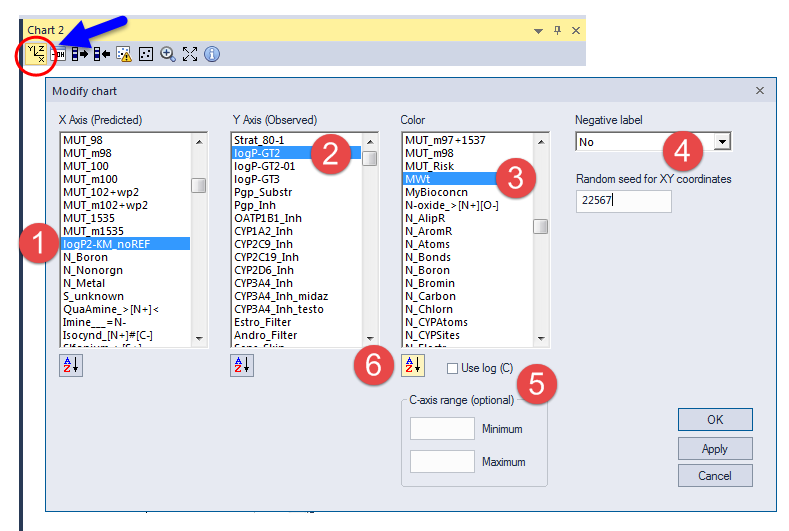Select N_Bromin in Color list
This screenshot has height=531, width=789.
467,283
